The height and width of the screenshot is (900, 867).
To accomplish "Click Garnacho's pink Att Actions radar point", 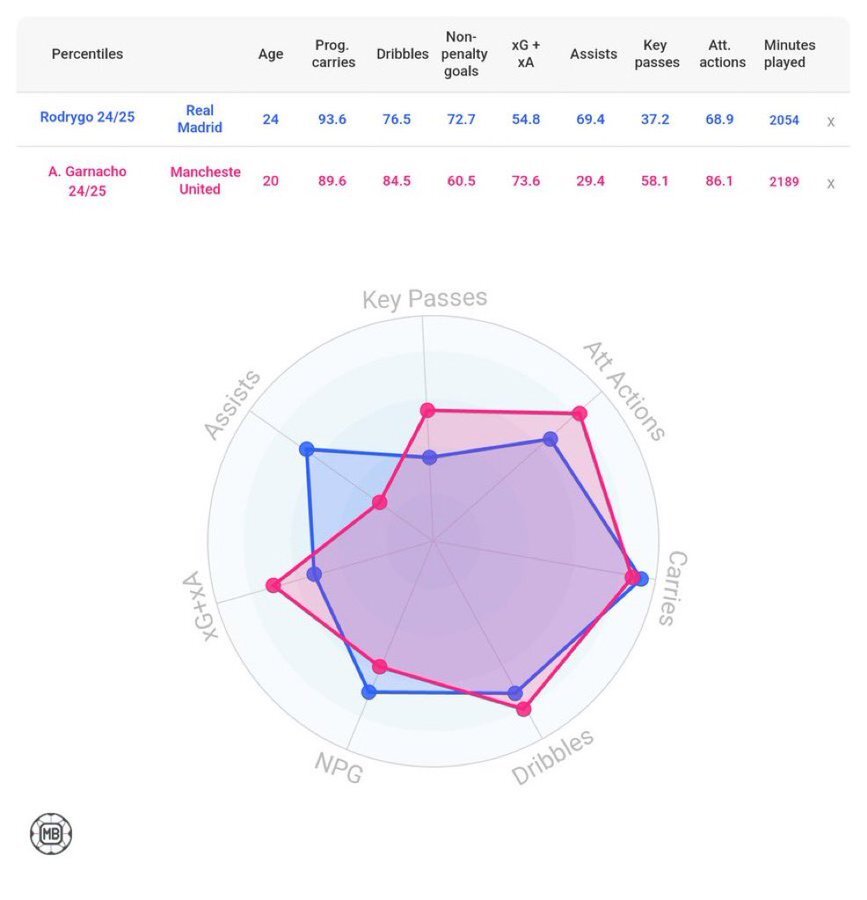I will (579, 413).
